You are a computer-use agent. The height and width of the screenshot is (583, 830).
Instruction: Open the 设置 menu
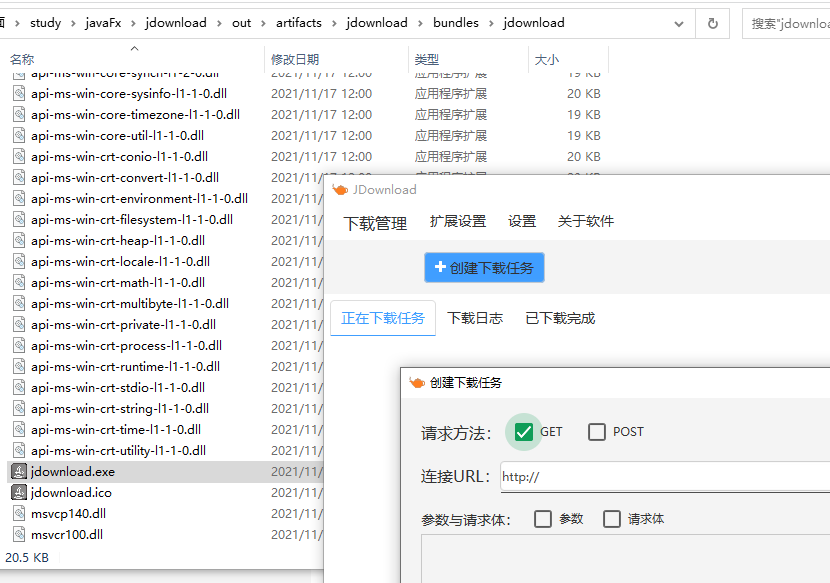coord(522,221)
